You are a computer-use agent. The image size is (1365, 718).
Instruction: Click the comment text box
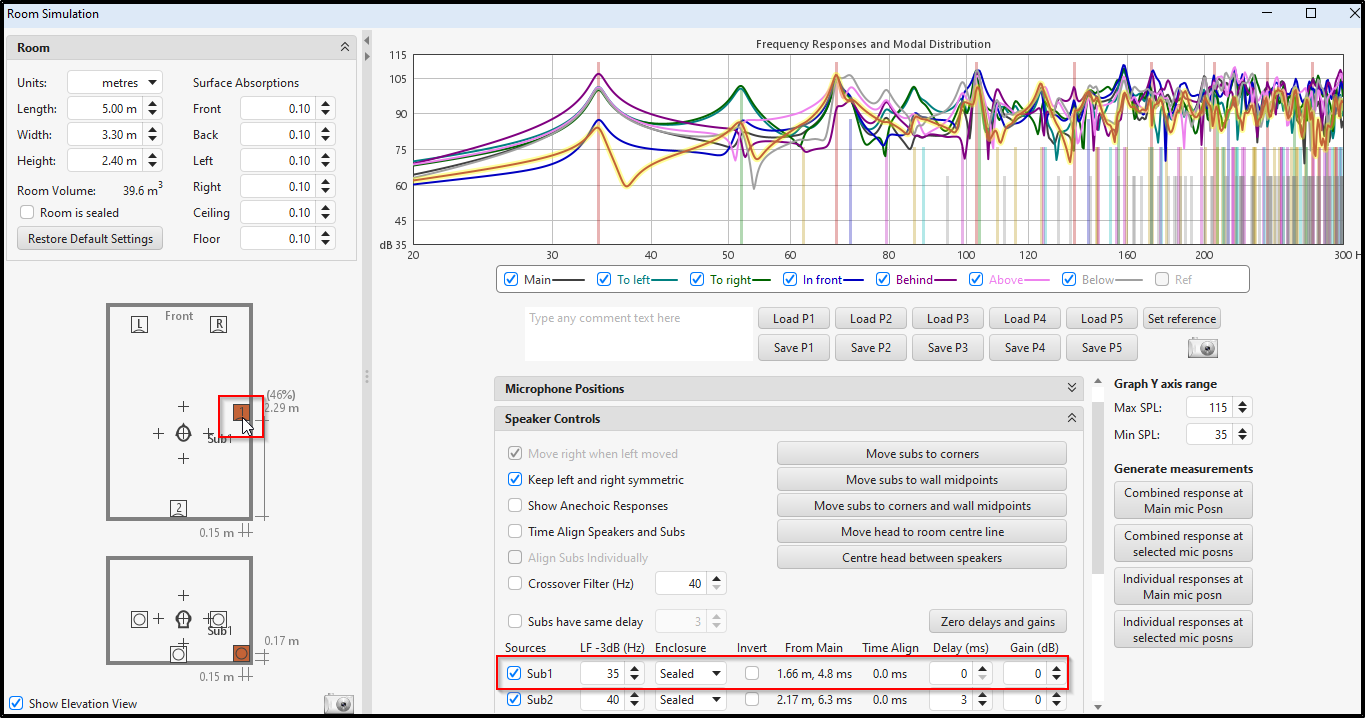click(x=638, y=334)
